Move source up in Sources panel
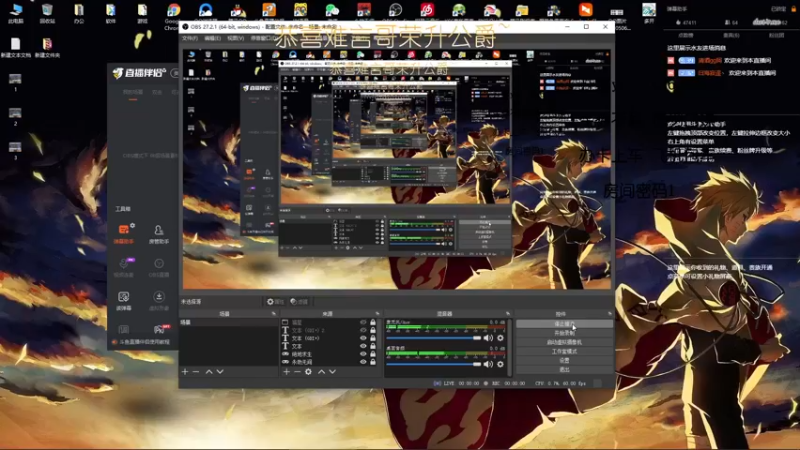Viewport: 800px width, 450px height. click(321, 371)
